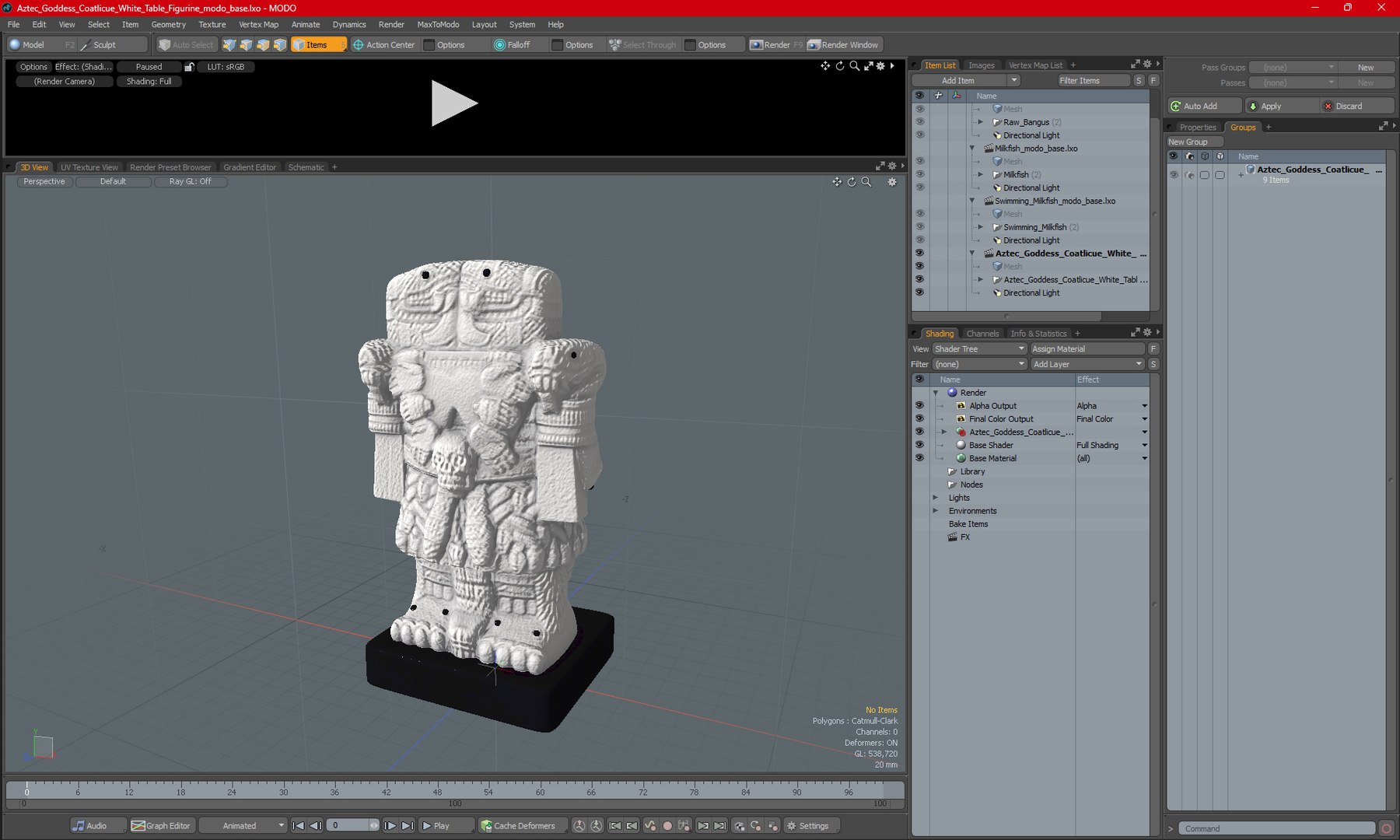Click the Apply button
1400x840 pixels.
[x=1280, y=106]
